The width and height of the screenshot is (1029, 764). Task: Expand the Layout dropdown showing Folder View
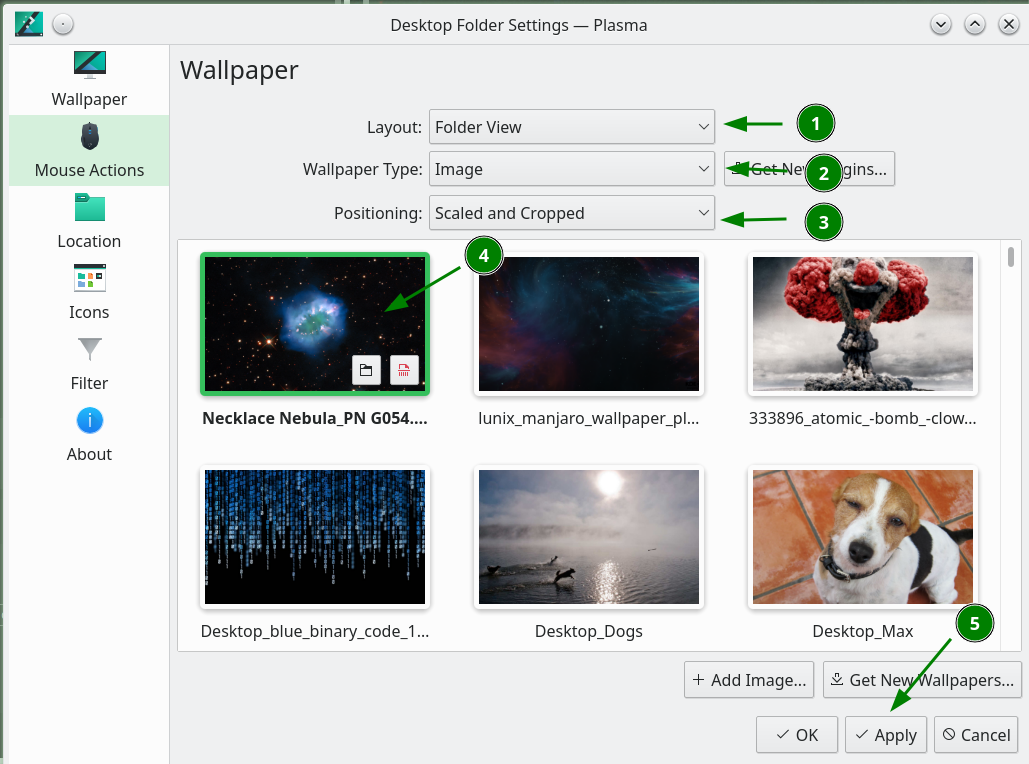point(571,127)
